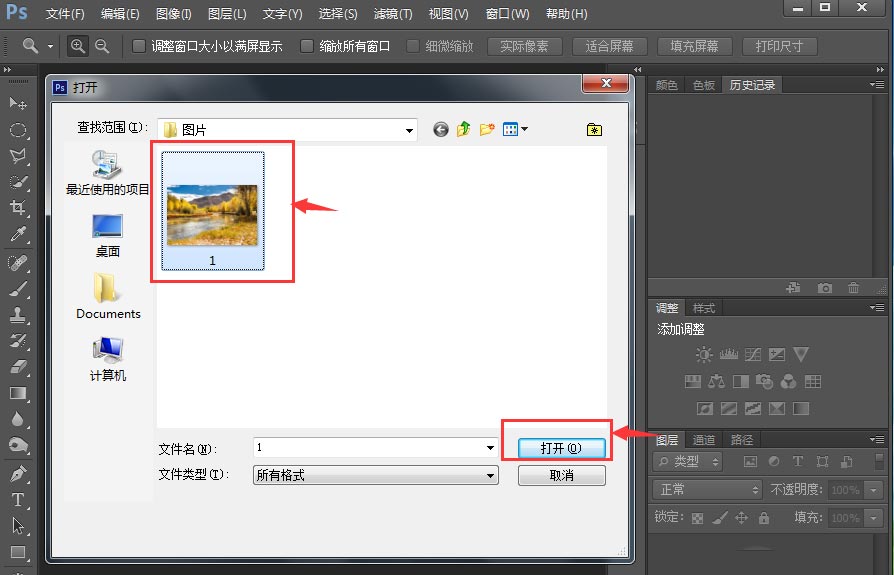Toggle resize windows to fit checkbox

tap(139, 46)
